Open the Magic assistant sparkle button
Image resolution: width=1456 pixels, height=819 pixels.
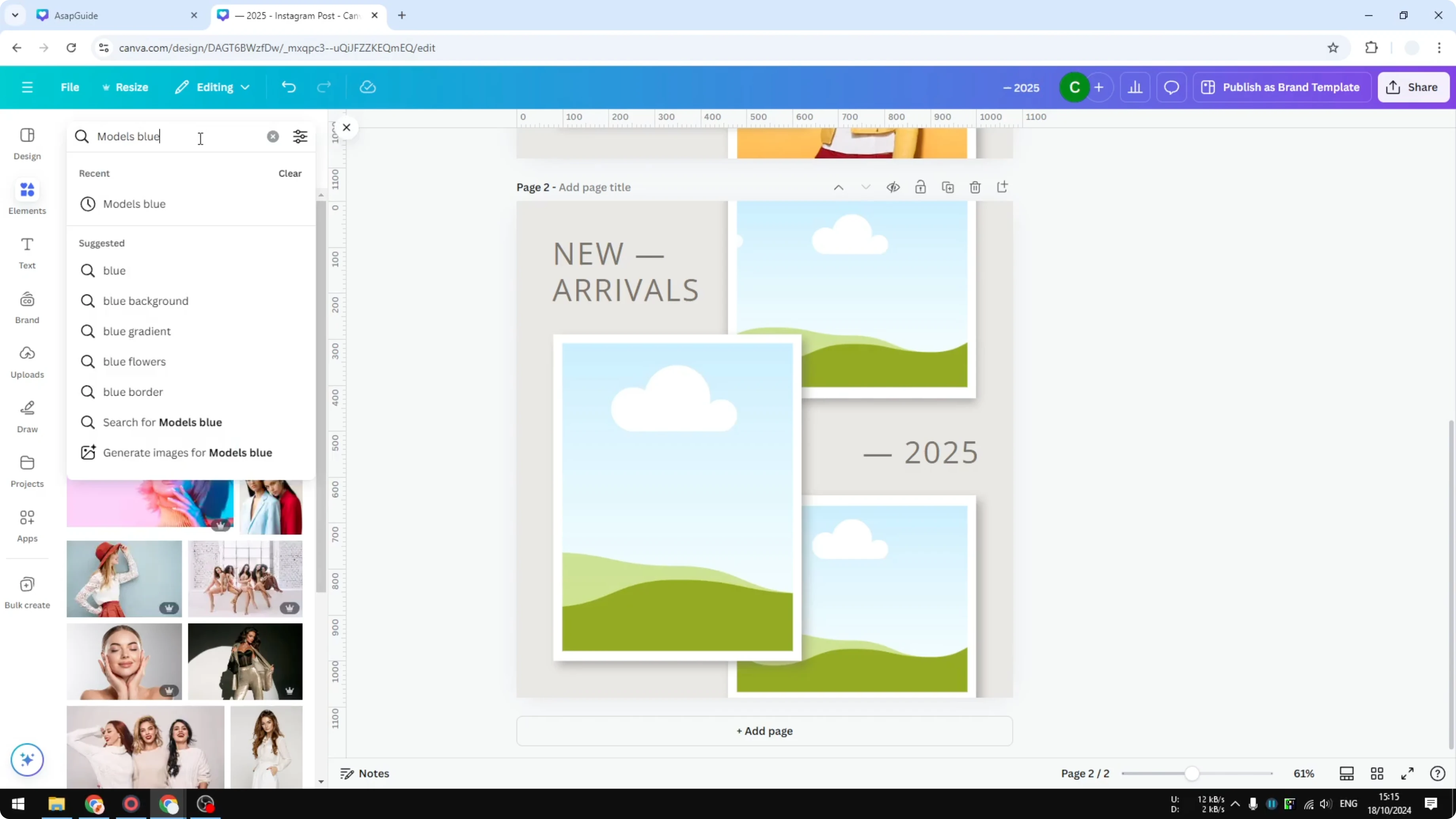[27, 760]
